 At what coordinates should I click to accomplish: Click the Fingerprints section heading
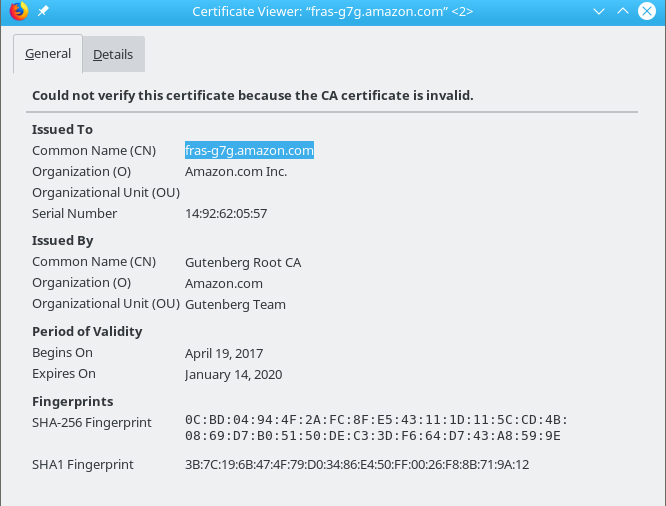(71, 401)
